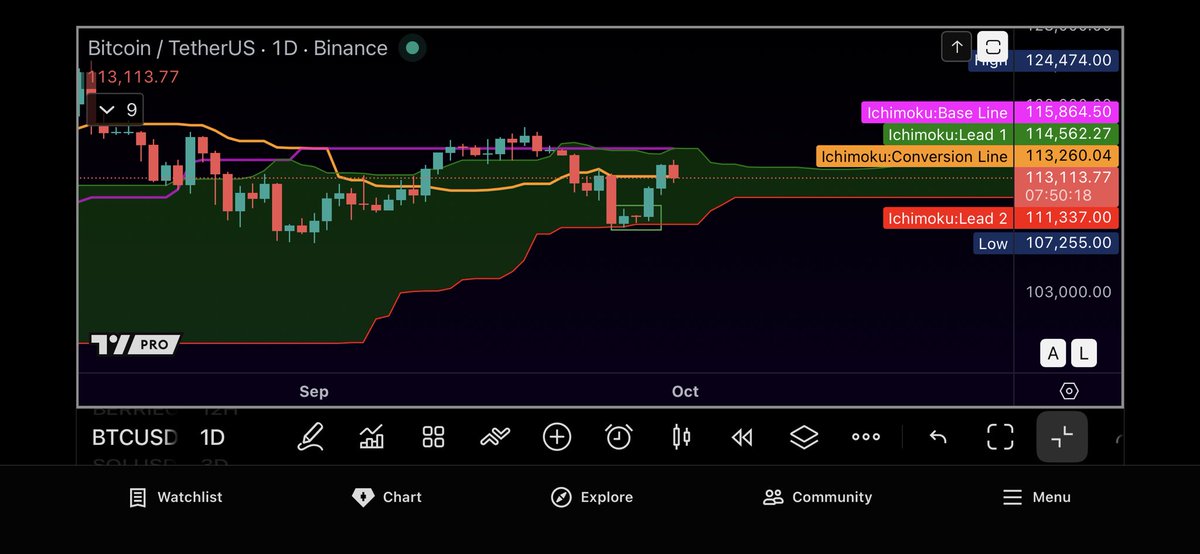Tap the Low price label 107,255.00
The height and width of the screenshot is (554, 1200).
(1067, 243)
